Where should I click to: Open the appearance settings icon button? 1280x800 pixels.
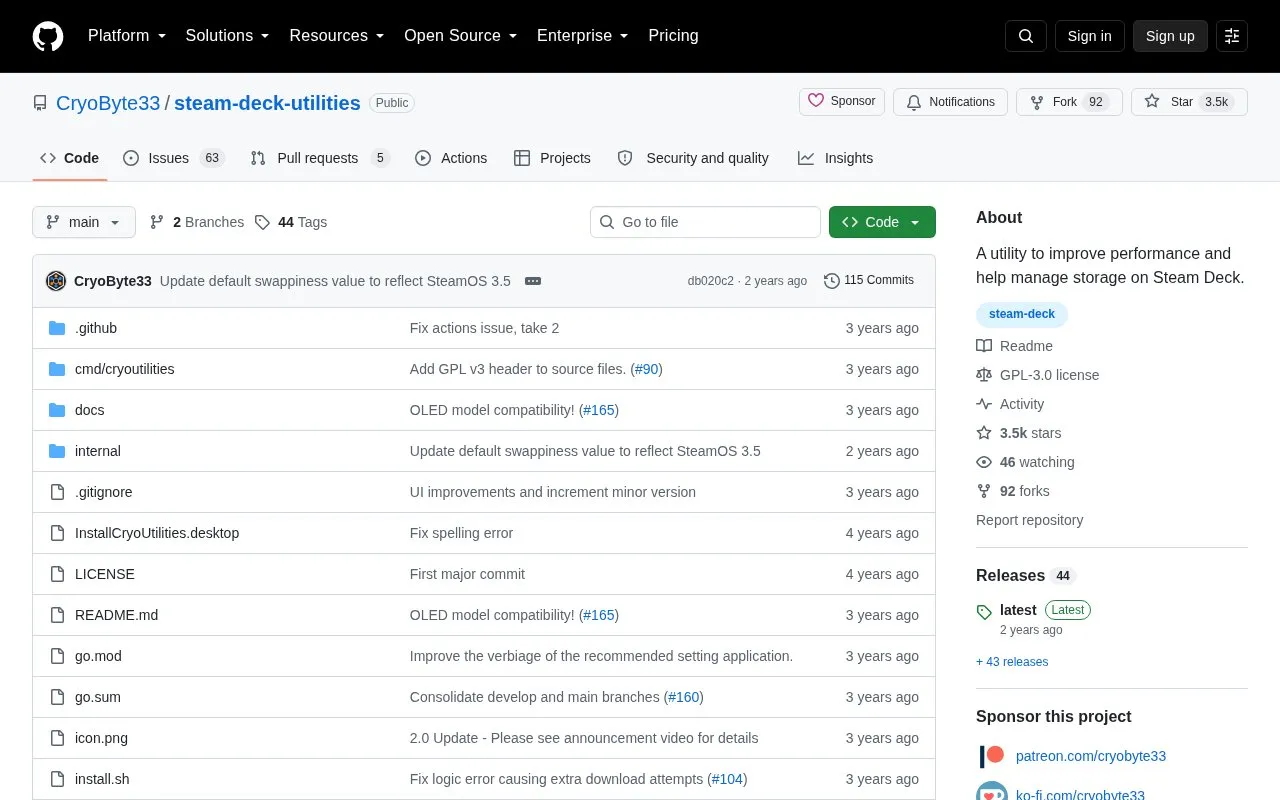1232,36
